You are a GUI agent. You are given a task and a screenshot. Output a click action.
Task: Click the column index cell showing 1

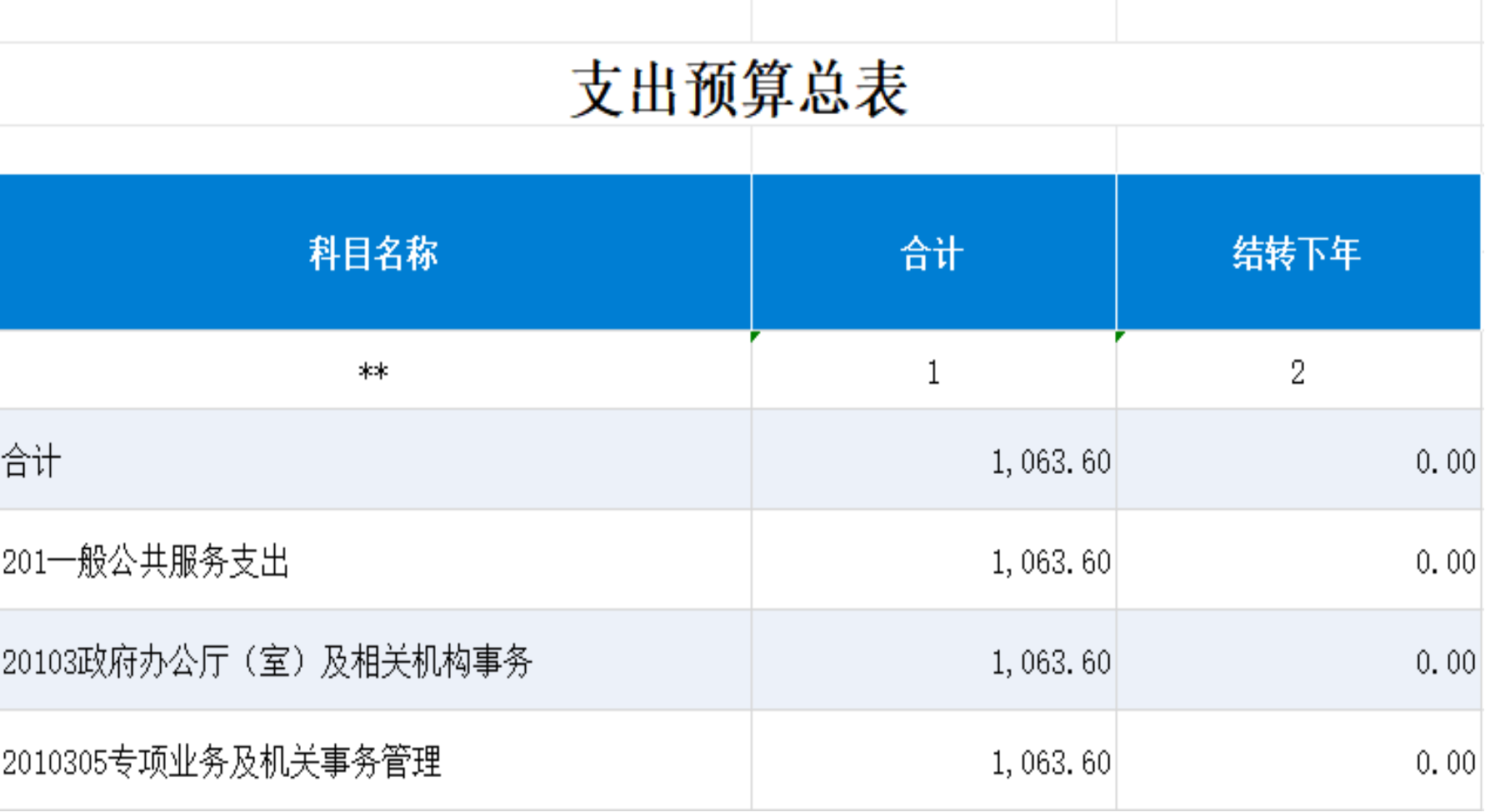pos(932,371)
